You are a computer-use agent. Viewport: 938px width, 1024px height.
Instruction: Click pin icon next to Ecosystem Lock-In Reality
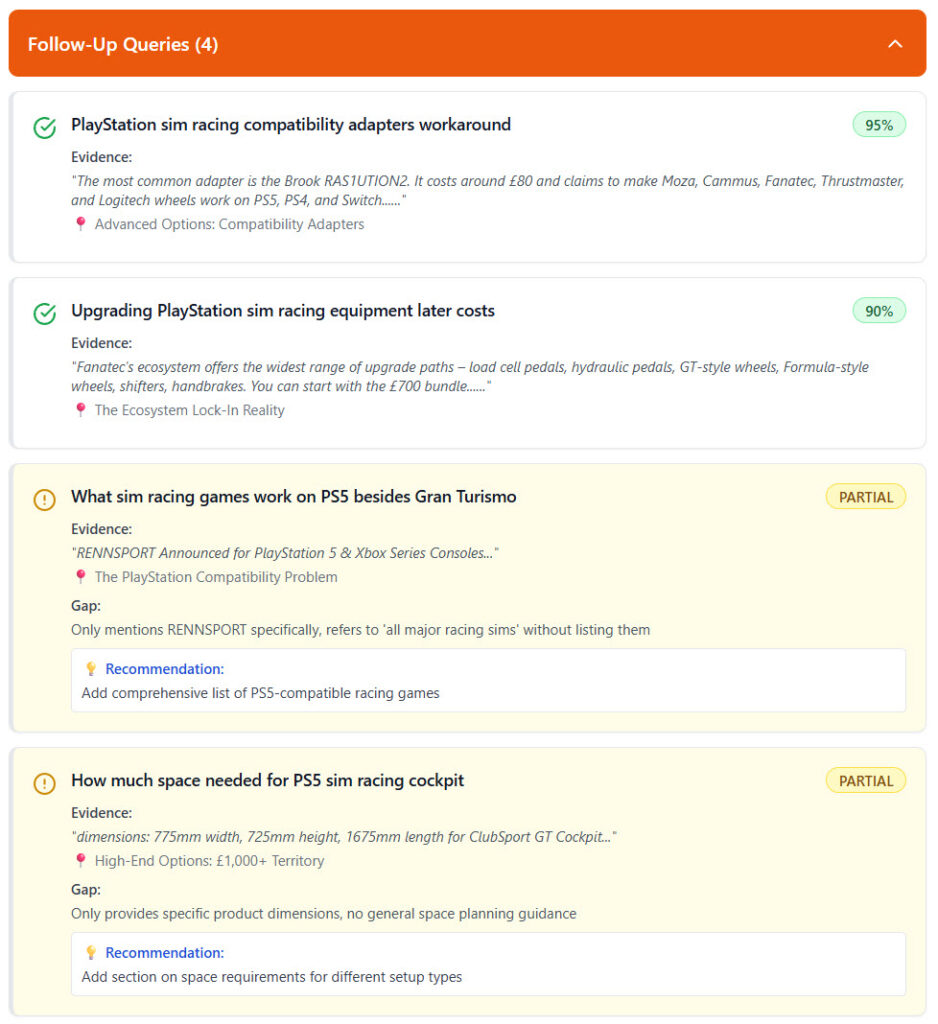[81, 410]
